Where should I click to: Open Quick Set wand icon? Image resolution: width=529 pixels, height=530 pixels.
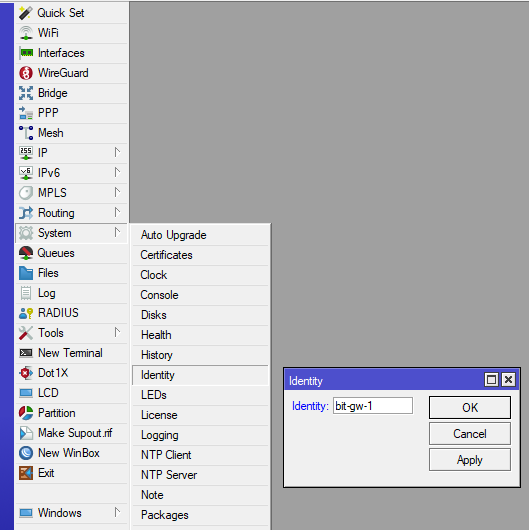[x=26, y=13]
